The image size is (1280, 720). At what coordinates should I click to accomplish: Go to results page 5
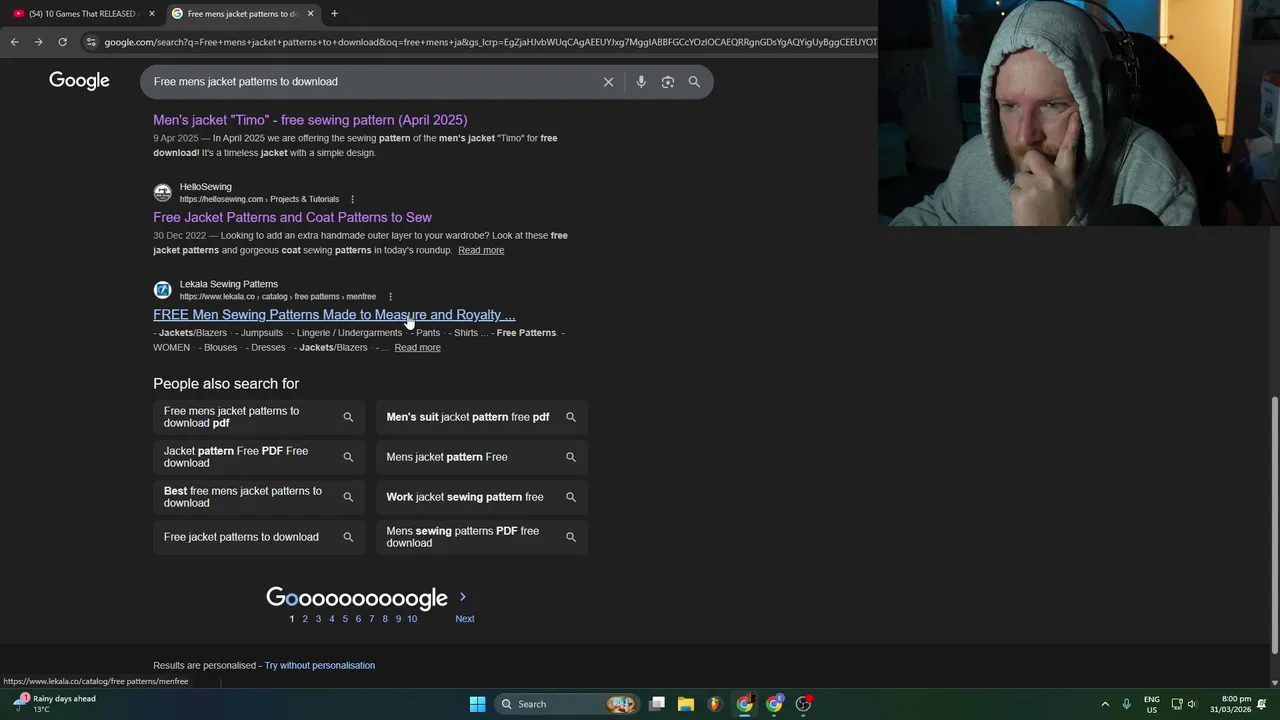click(x=345, y=619)
